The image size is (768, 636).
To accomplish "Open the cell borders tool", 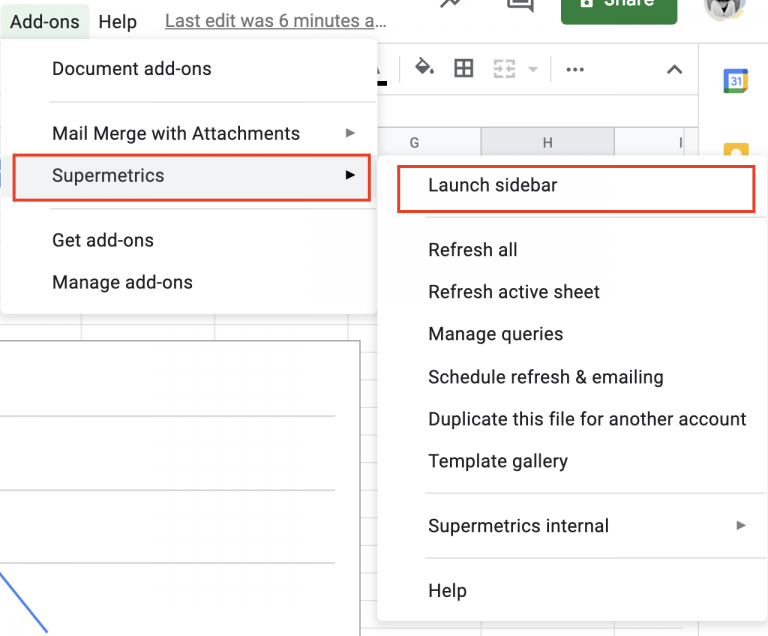I will pyautogui.click(x=464, y=68).
